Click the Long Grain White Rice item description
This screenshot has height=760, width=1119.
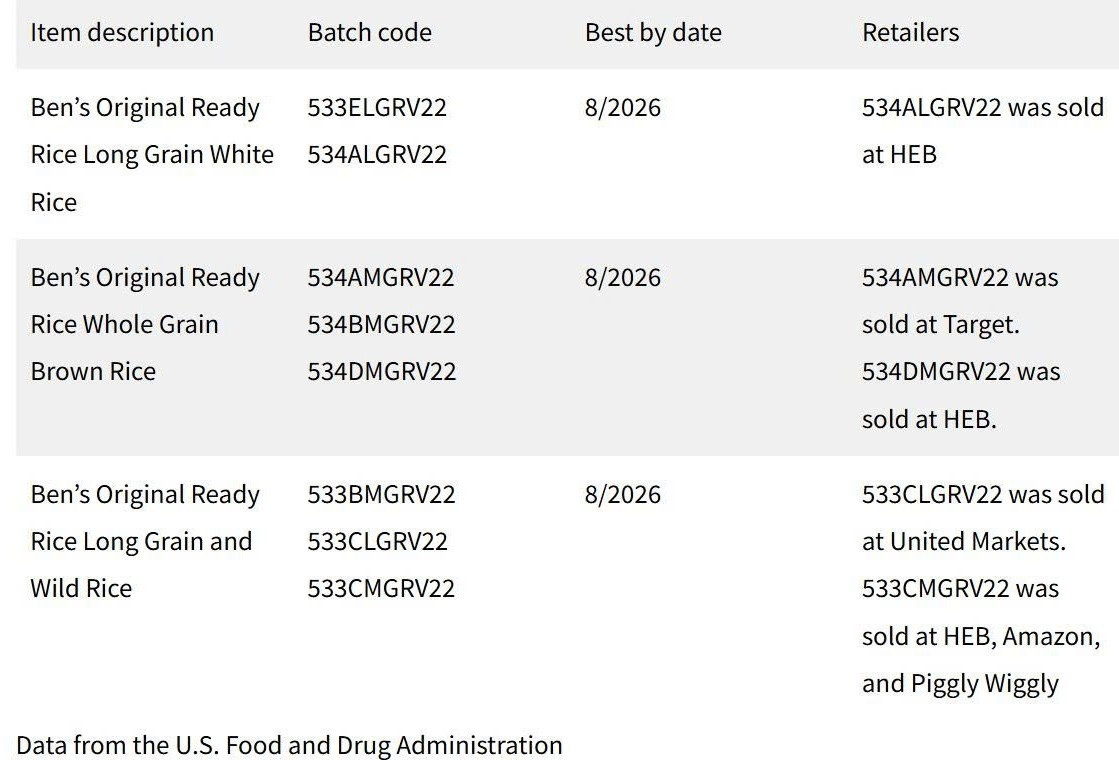[x=152, y=154]
